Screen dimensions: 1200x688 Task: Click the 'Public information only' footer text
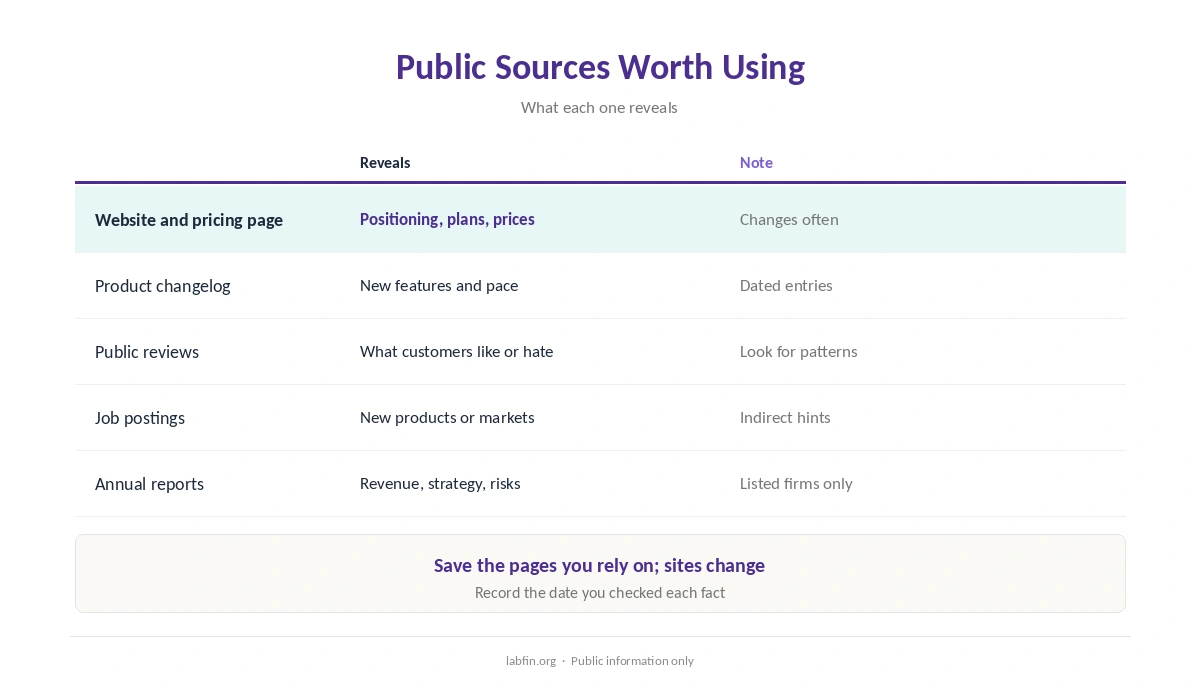(x=632, y=660)
